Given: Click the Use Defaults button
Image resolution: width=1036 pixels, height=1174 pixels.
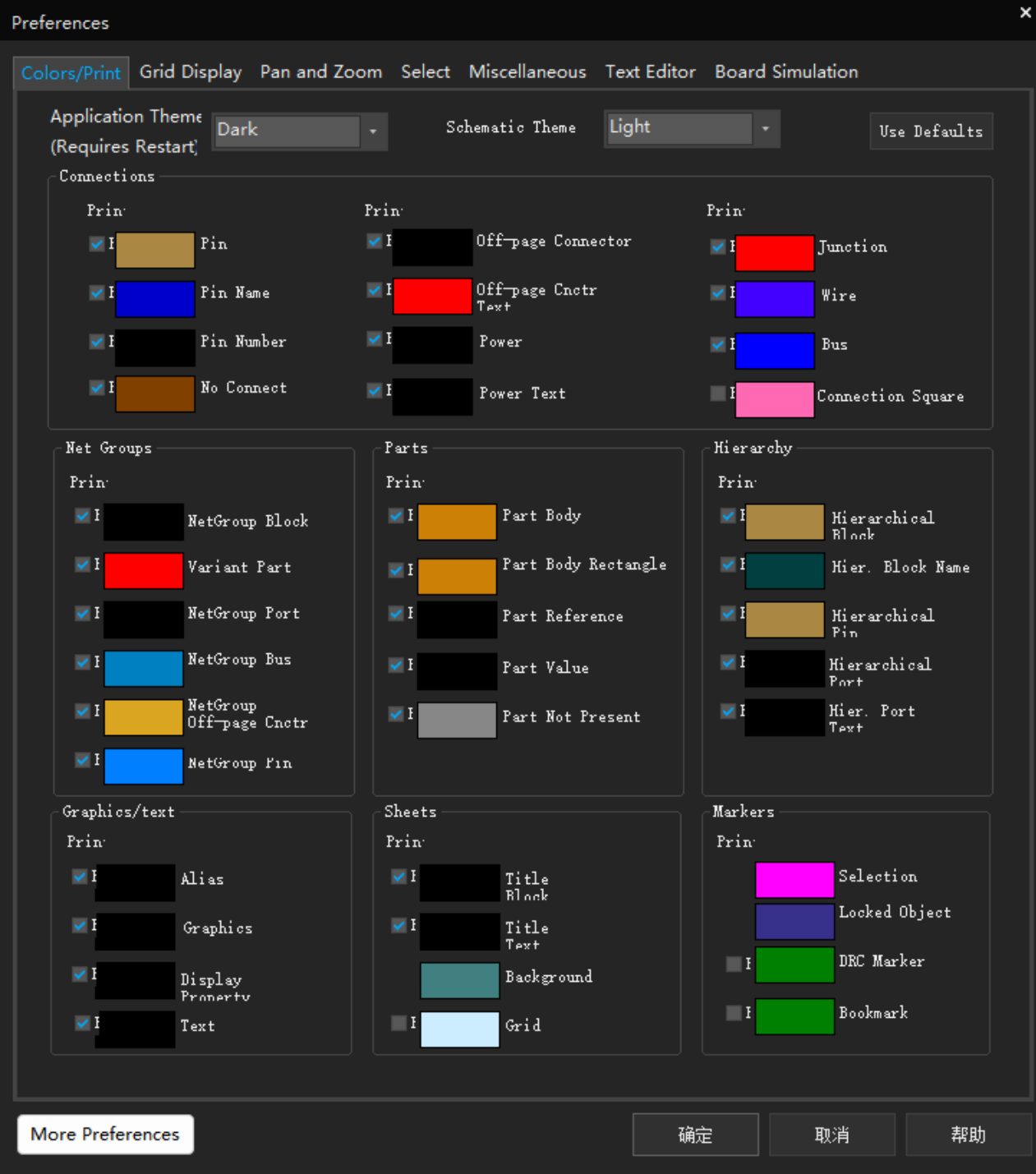Looking at the screenshot, I should click(930, 131).
